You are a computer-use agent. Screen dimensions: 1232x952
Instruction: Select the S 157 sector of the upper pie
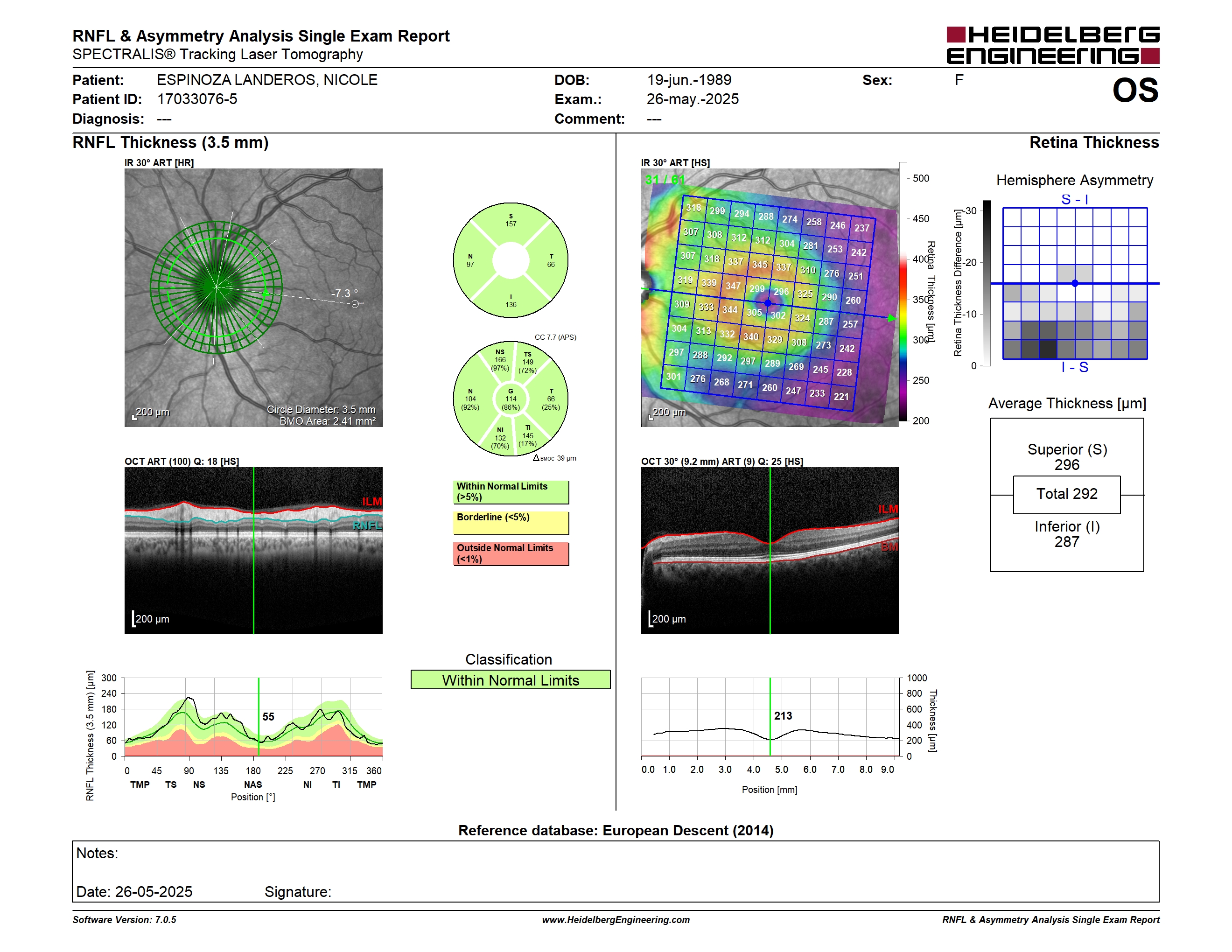pos(511,220)
